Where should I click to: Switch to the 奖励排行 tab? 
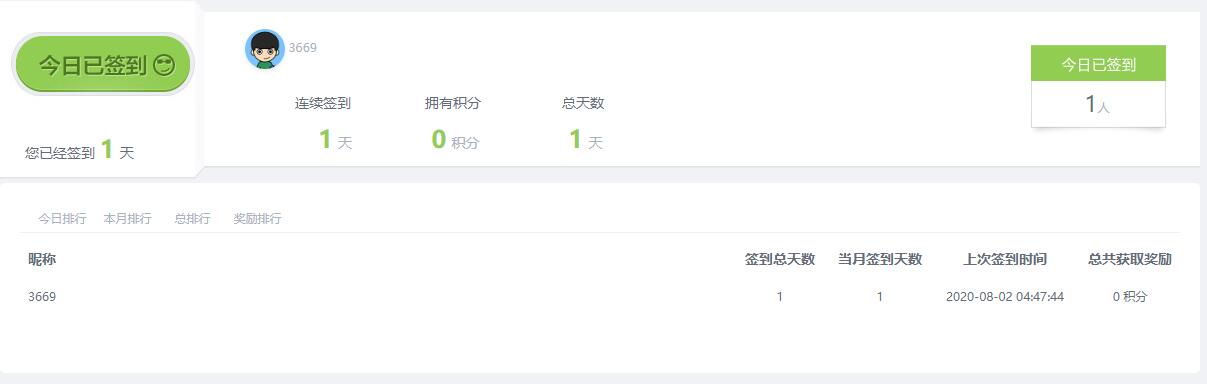click(x=257, y=218)
